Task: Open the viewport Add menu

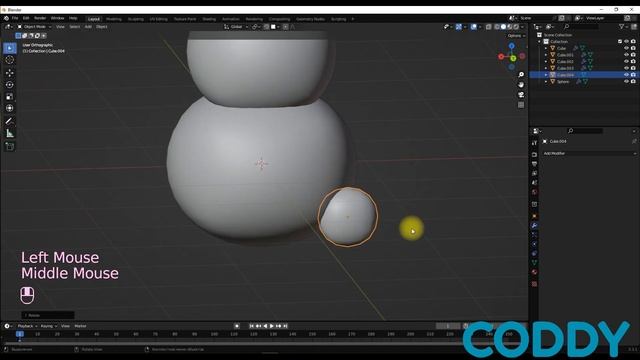Action: (x=88, y=27)
